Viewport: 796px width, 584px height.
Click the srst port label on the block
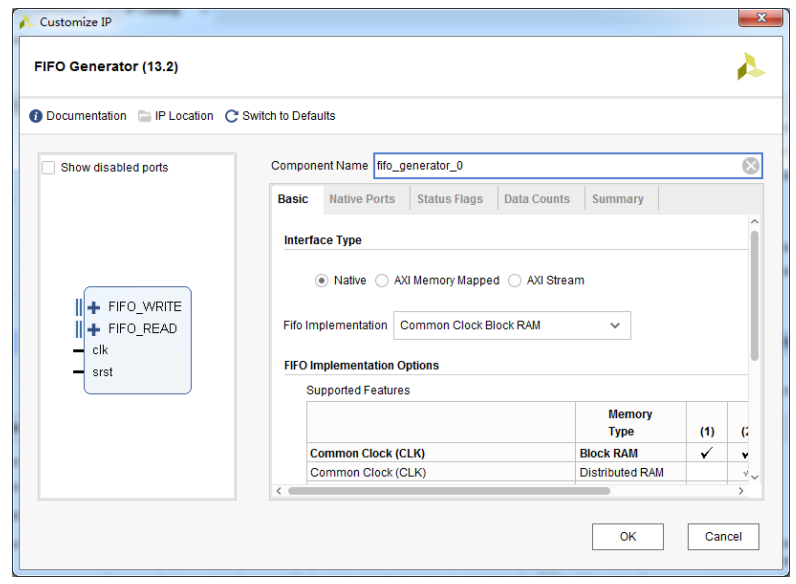click(x=103, y=372)
